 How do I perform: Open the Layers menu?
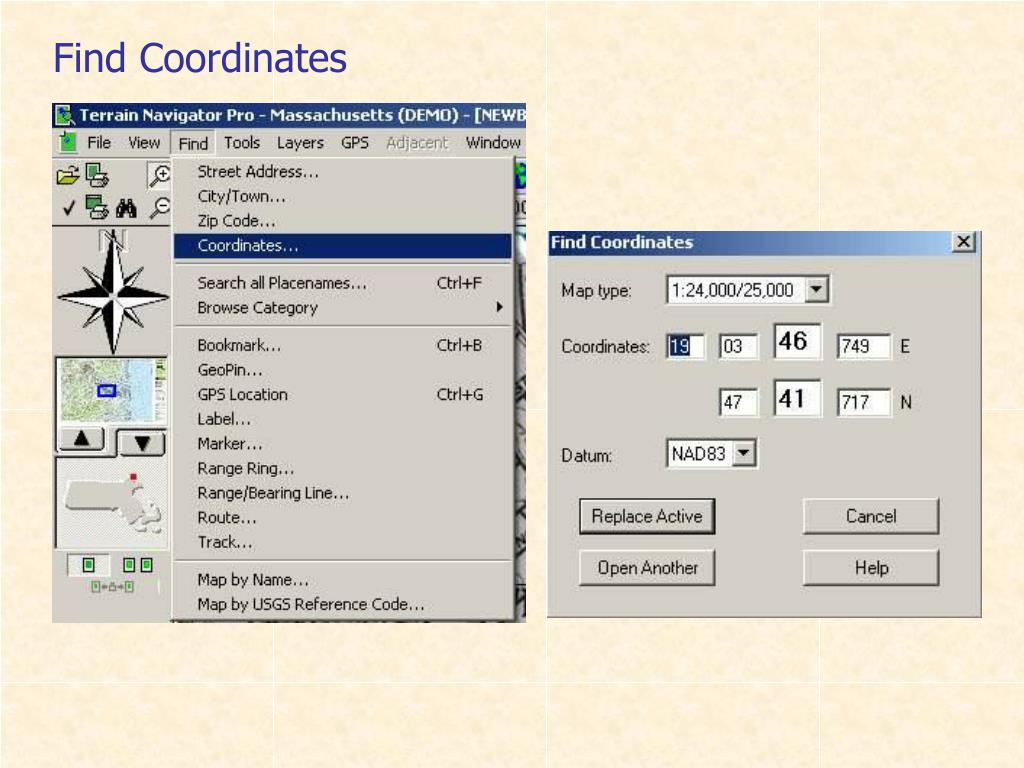(x=300, y=142)
